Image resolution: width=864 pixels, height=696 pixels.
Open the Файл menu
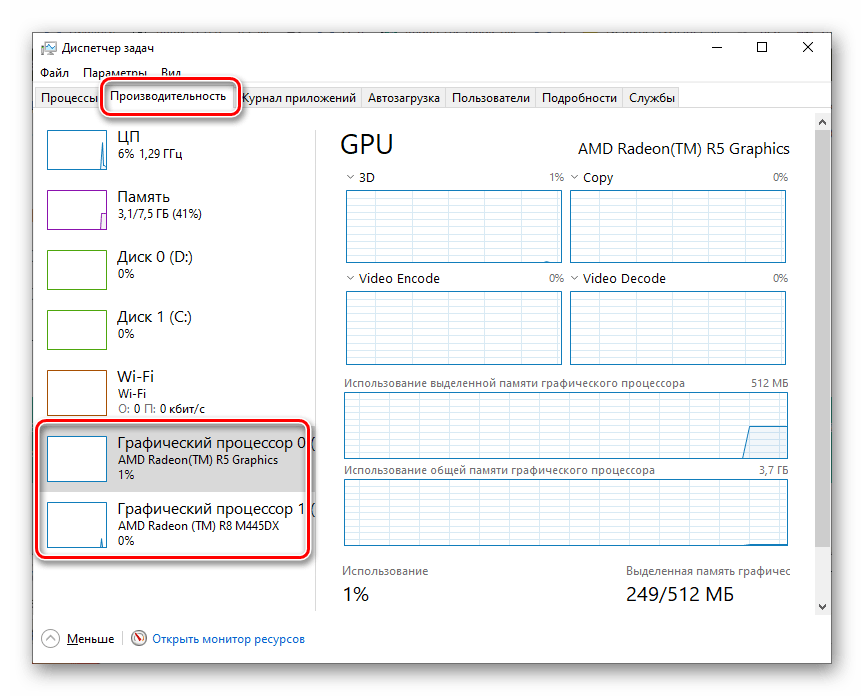[x=54, y=73]
